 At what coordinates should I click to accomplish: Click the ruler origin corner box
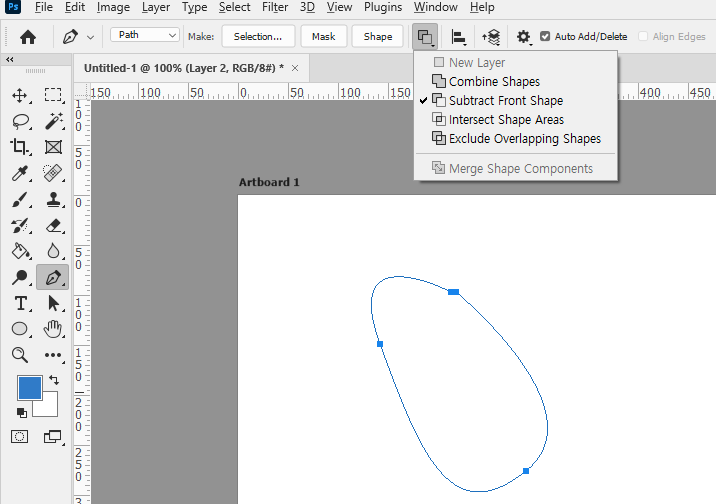[82, 91]
